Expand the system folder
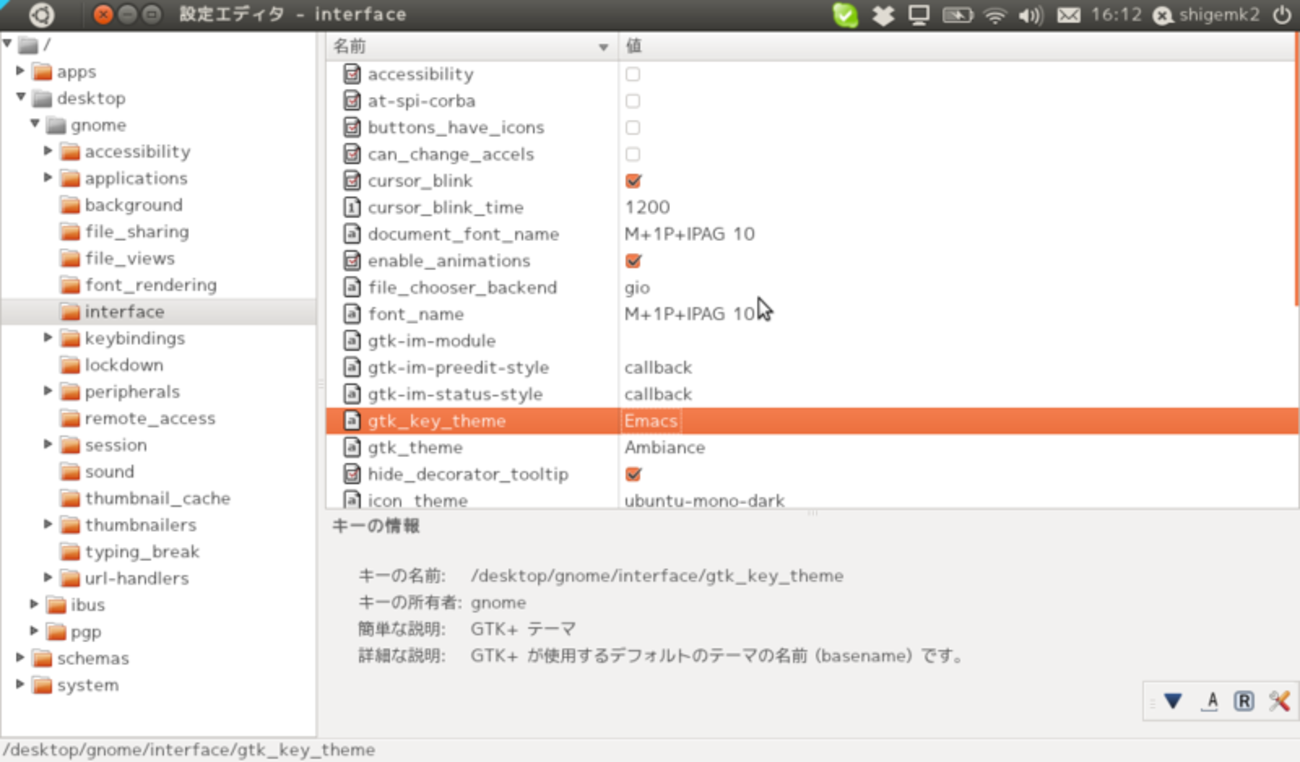This screenshot has height=762, width=1300. coord(21,685)
